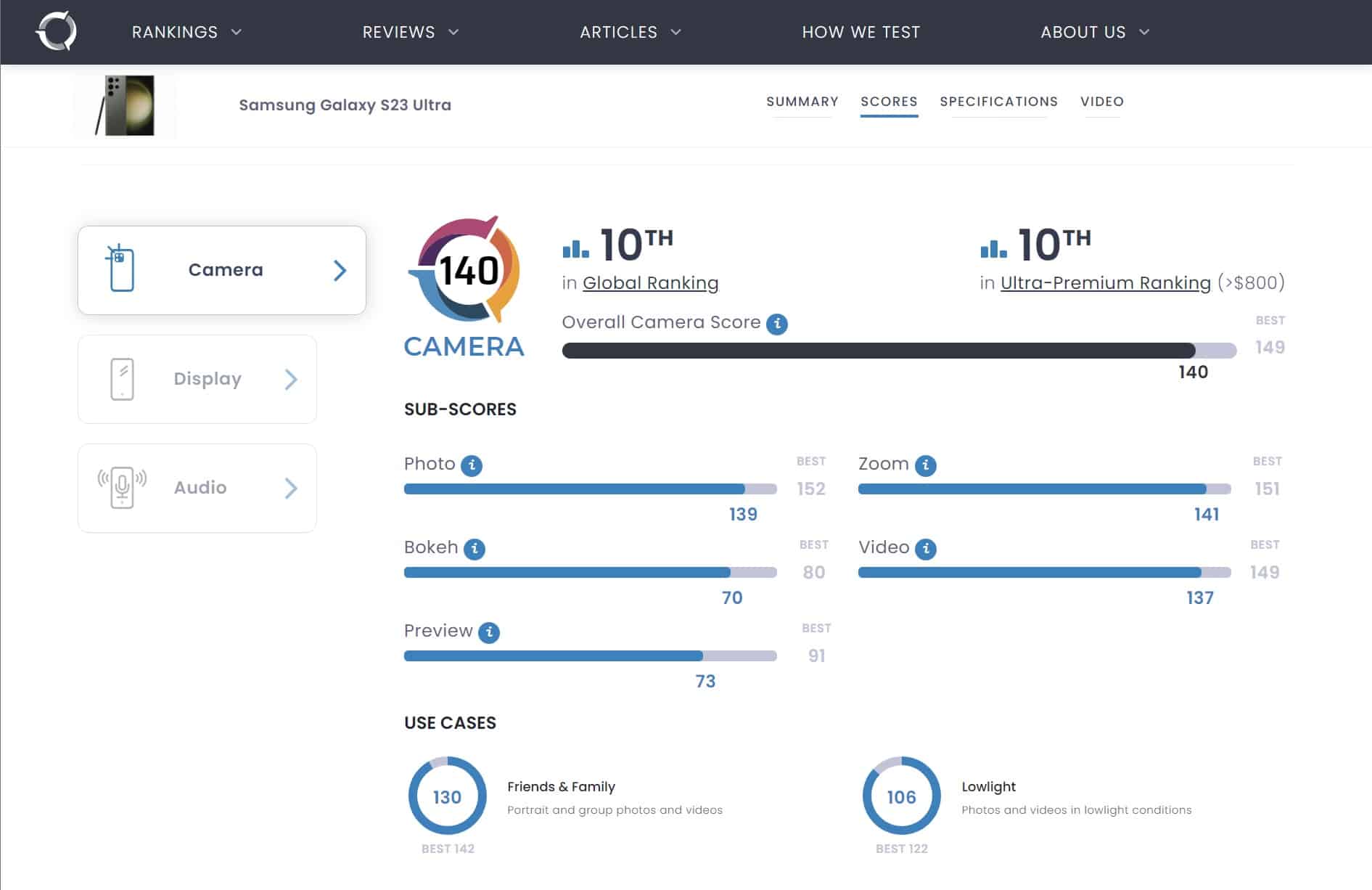Click the SUB-SCORES heading

pos(460,409)
